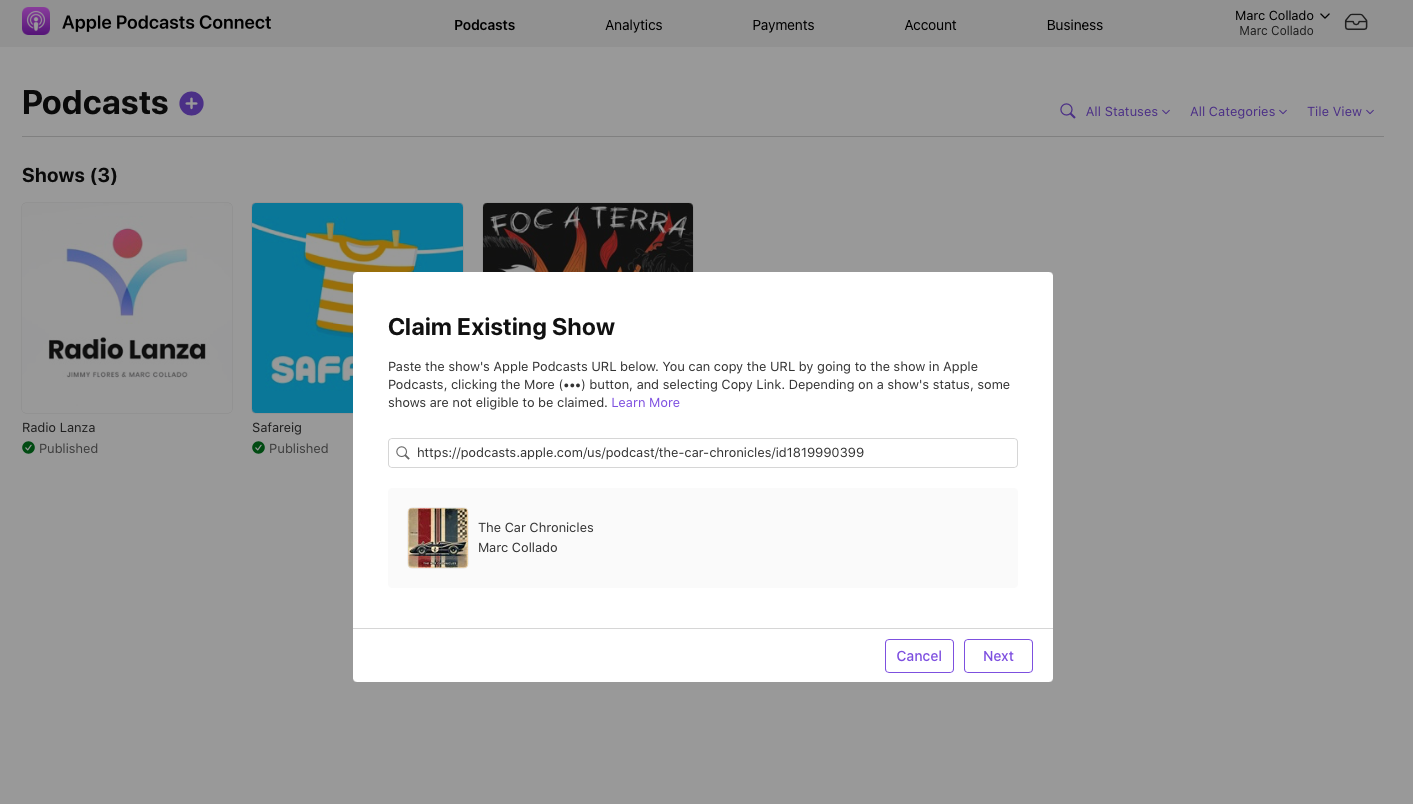Viewport: 1413px width, 804px height.
Task: Click the 'The Car Chronicles' result title
Action: point(536,527)
